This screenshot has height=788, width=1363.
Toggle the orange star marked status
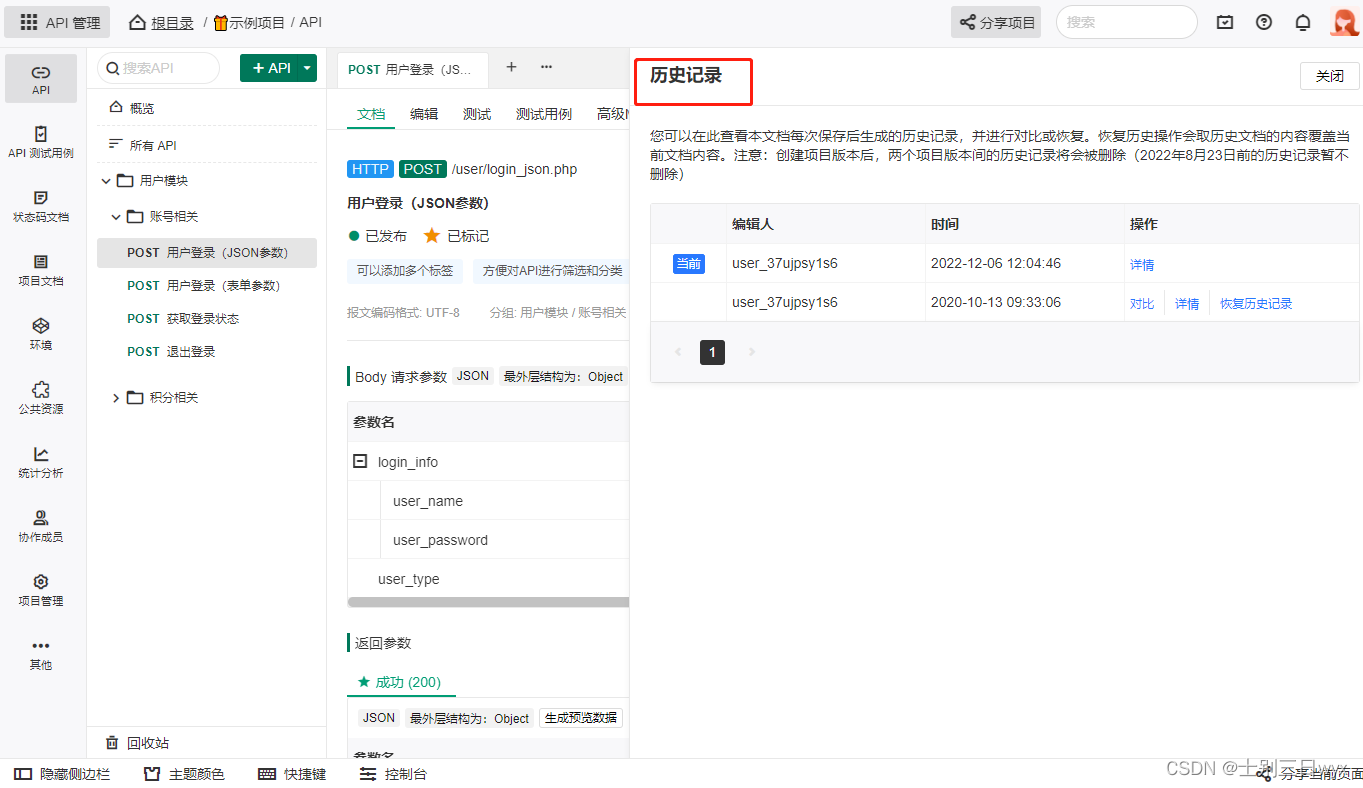pyautogui.click(x=431, y=236)
